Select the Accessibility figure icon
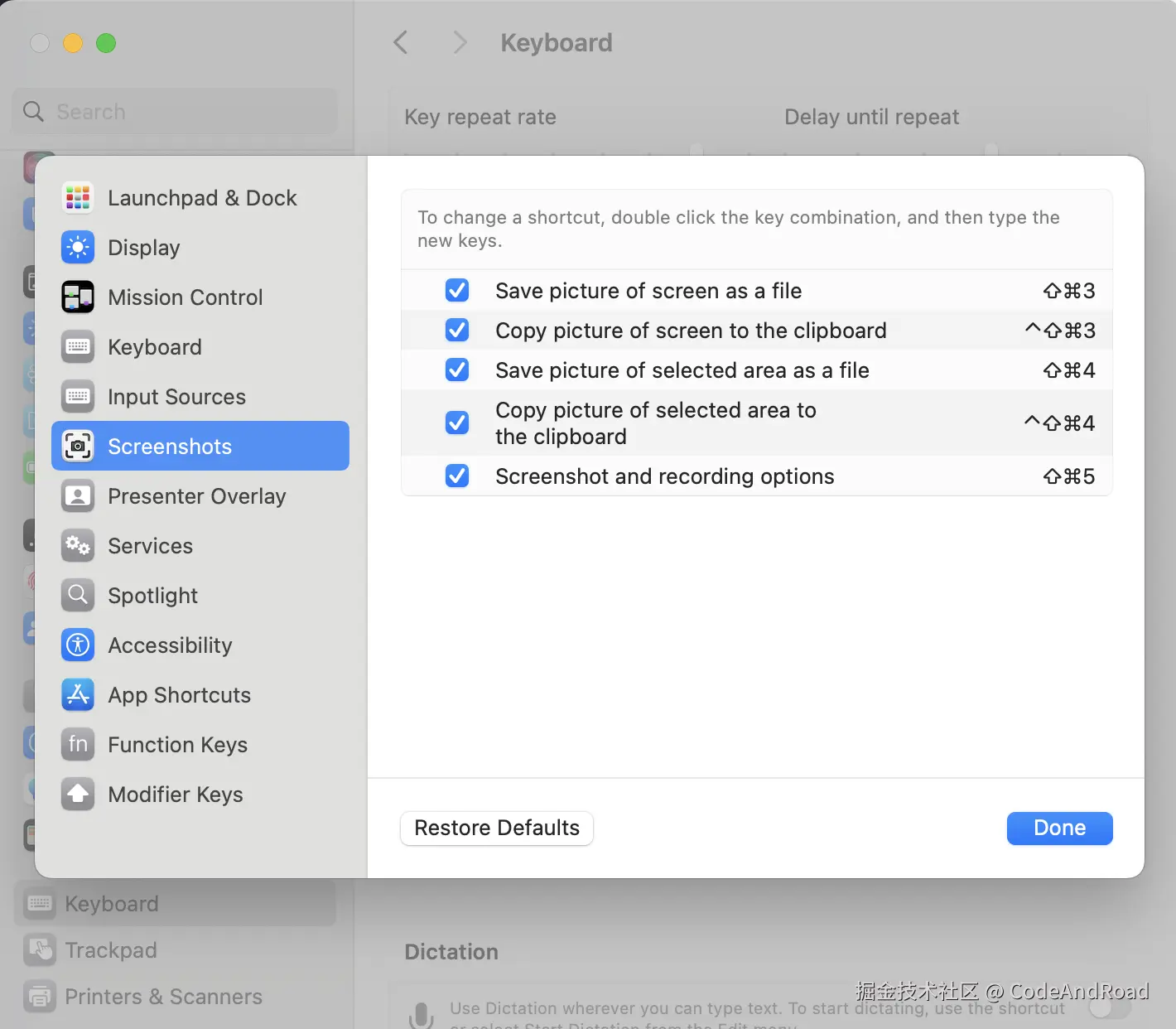Image resolution: width=1176 pixels, height=1029 pixels. [78, 645]
